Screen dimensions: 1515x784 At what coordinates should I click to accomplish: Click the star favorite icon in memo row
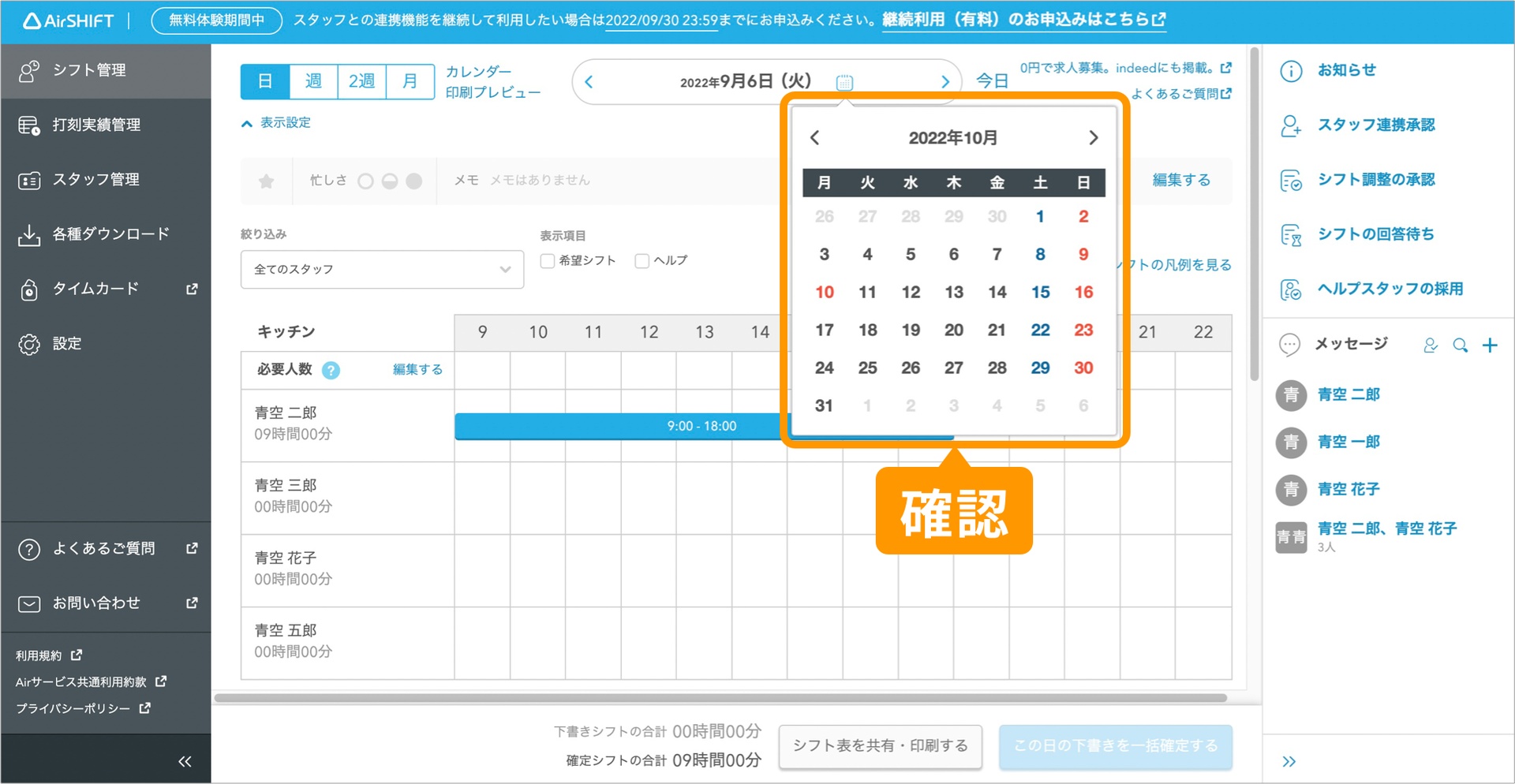267,181
